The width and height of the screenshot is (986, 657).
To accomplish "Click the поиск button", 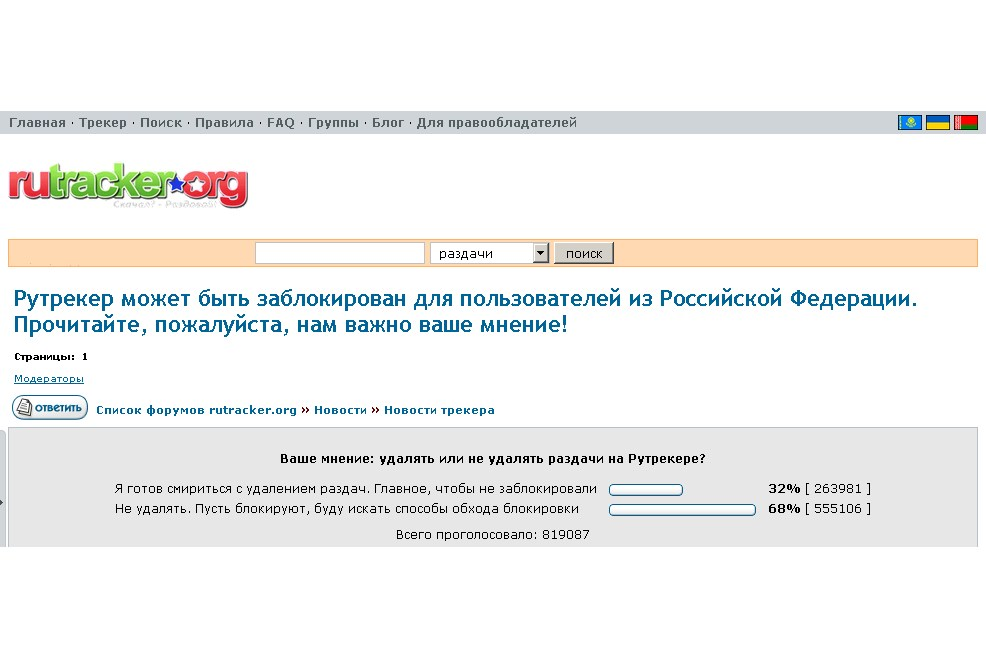I will [x=584, y=253].
